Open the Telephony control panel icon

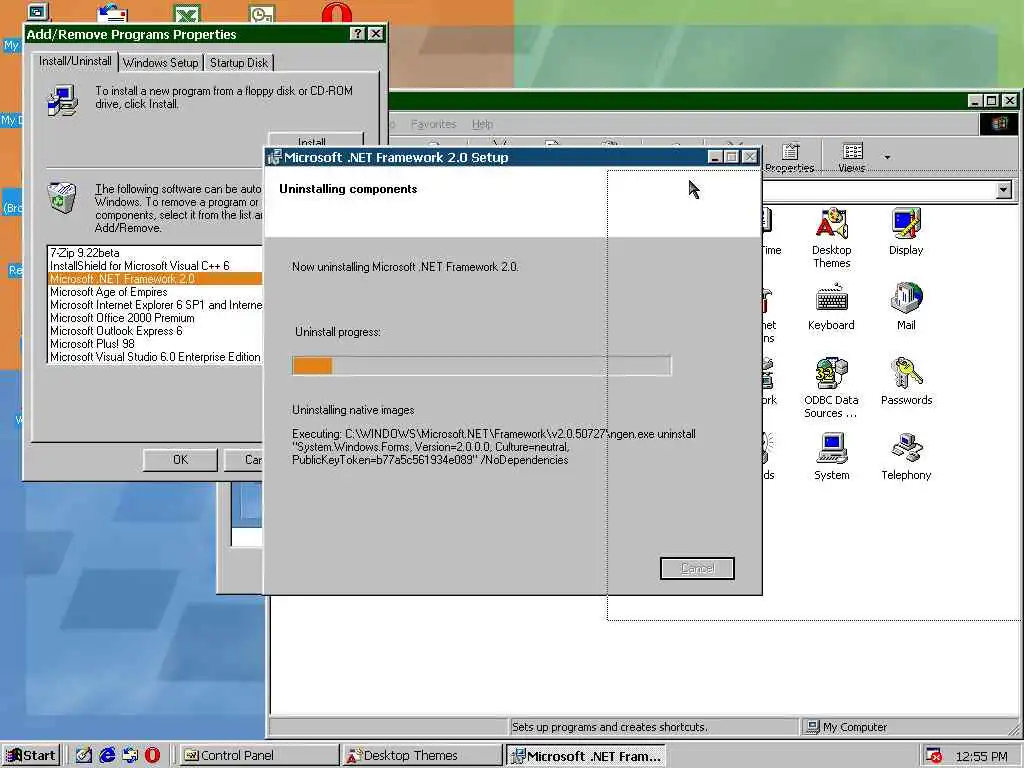tap(906, 456)
